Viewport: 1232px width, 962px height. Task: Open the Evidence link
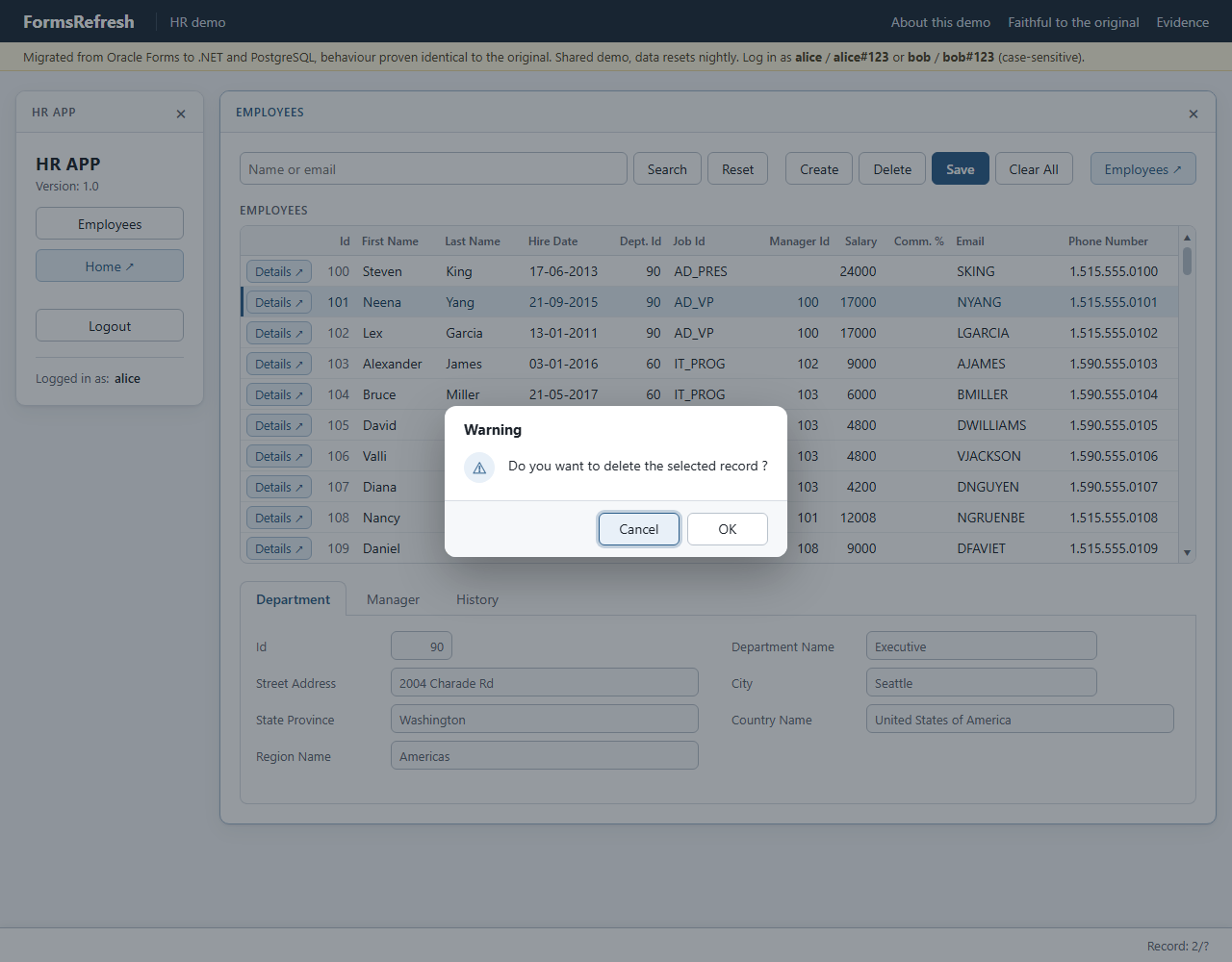click(1182, 22)
